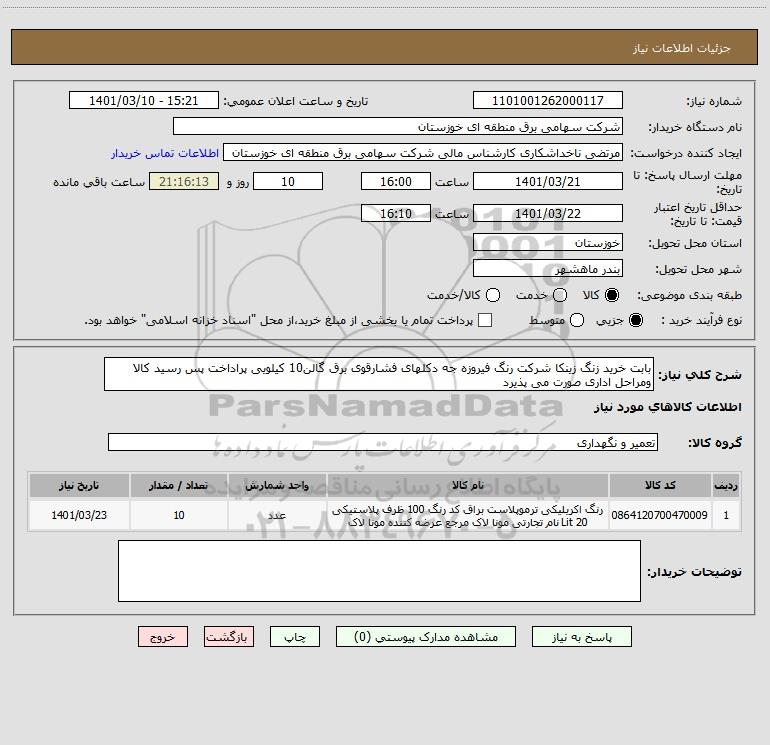Click the buyer organization name field

(398, 127)
